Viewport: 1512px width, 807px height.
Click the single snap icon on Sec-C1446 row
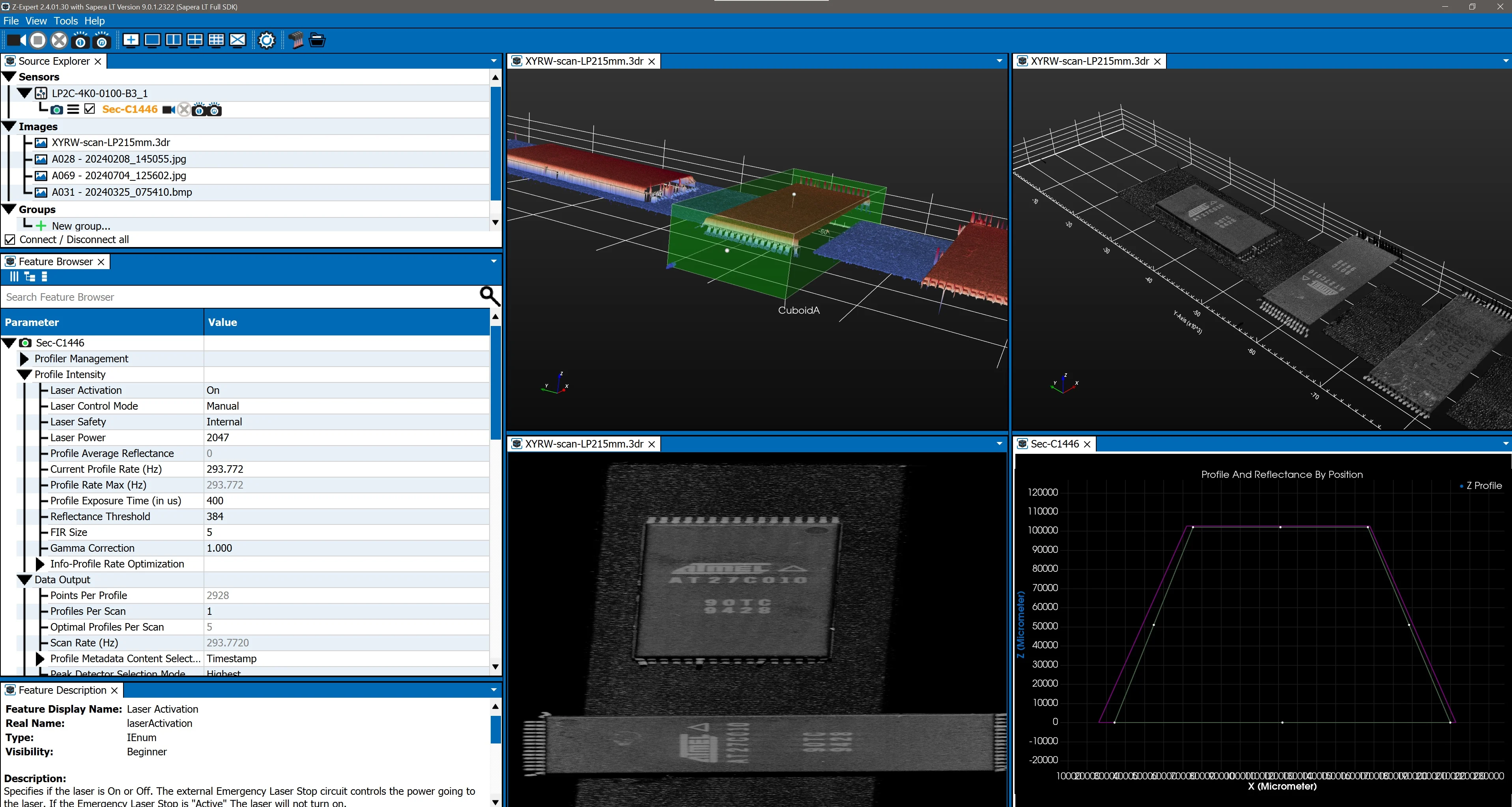(x=199, y=109)
